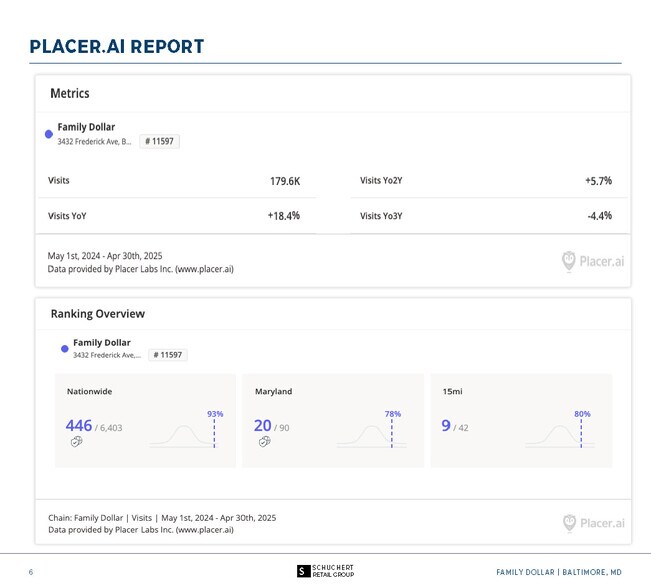Click the 3432 Frederick Ave address in Metrics
The height and width of the screenshot is (588, 651).
[x=94, y=142]
